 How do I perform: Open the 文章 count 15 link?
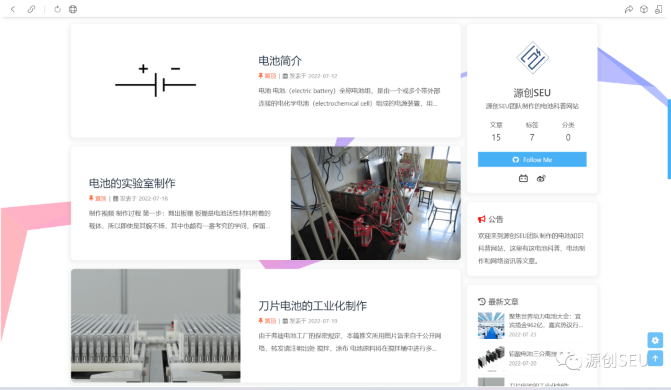496,131
